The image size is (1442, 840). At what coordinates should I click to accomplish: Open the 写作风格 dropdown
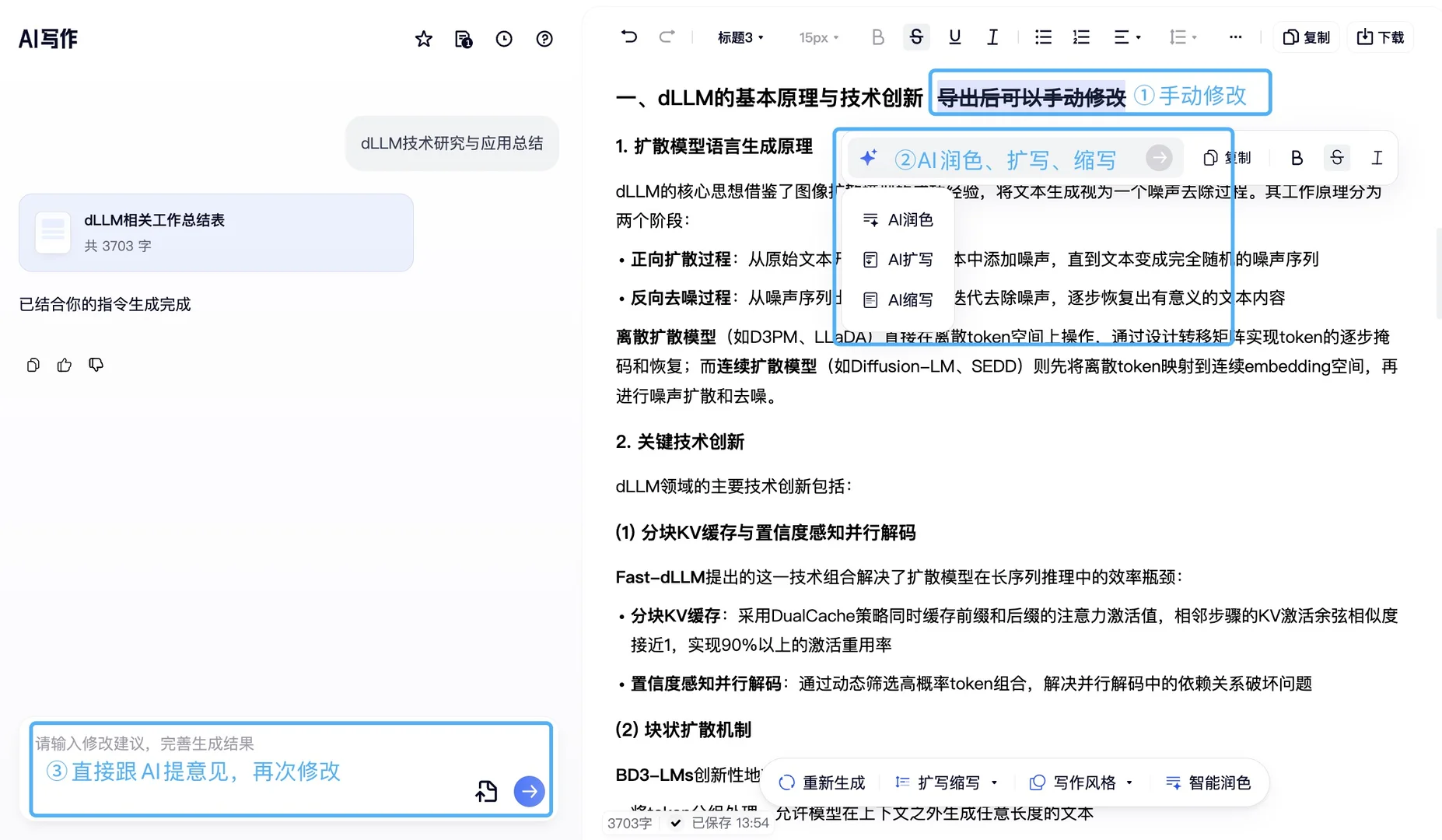(x=1081, y=782)
